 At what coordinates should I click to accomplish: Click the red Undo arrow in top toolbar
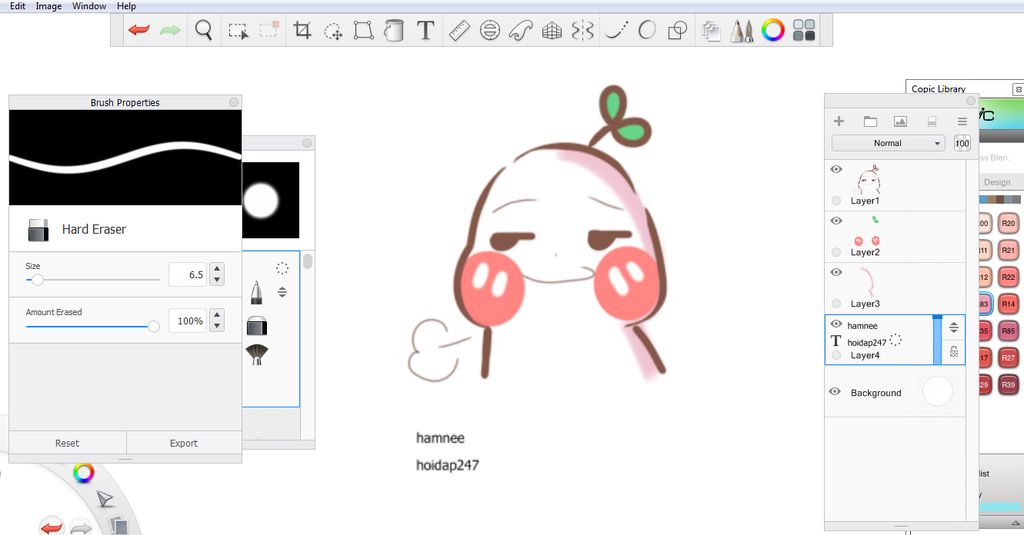138,30
